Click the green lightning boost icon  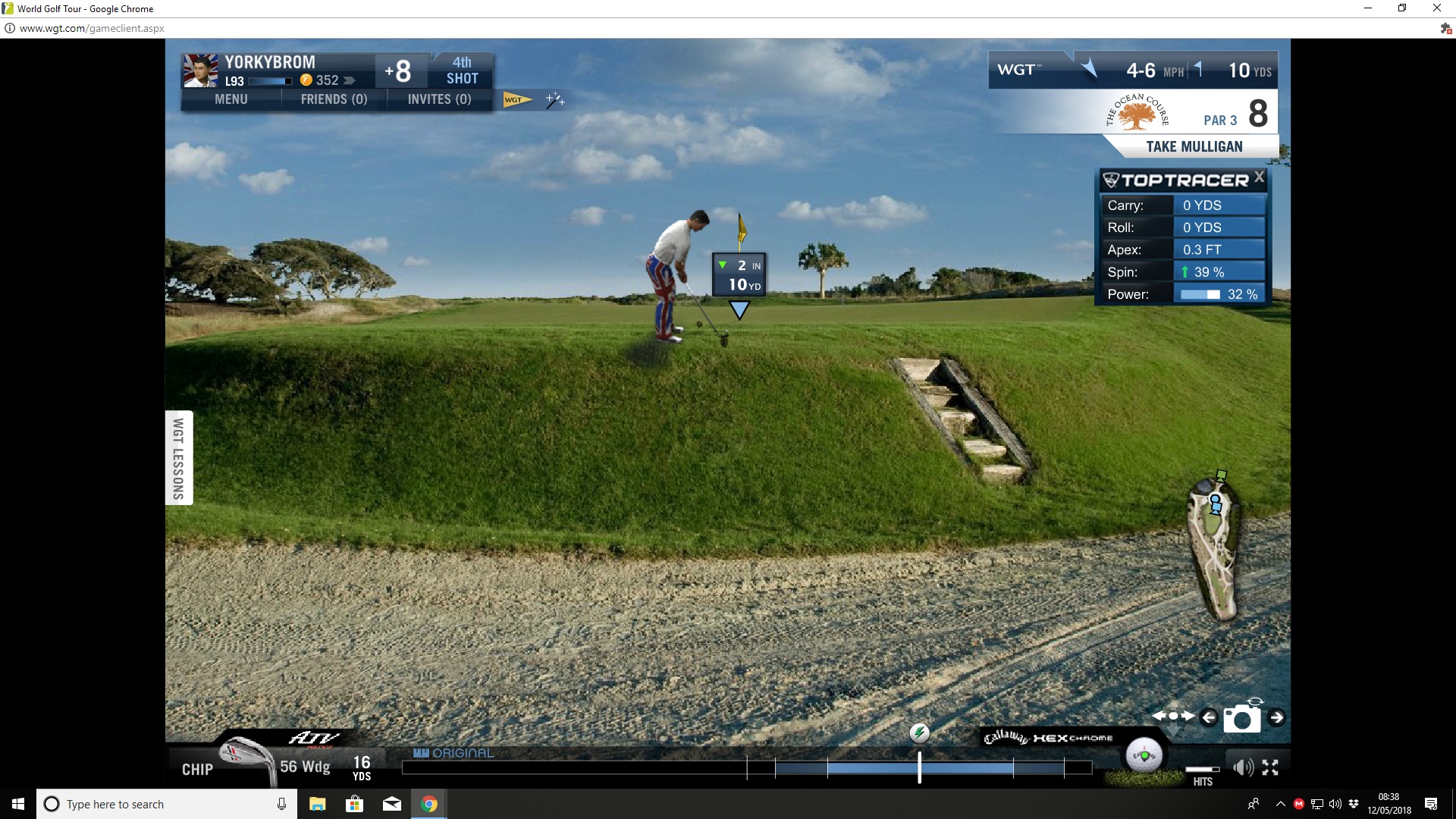(919, 733)
